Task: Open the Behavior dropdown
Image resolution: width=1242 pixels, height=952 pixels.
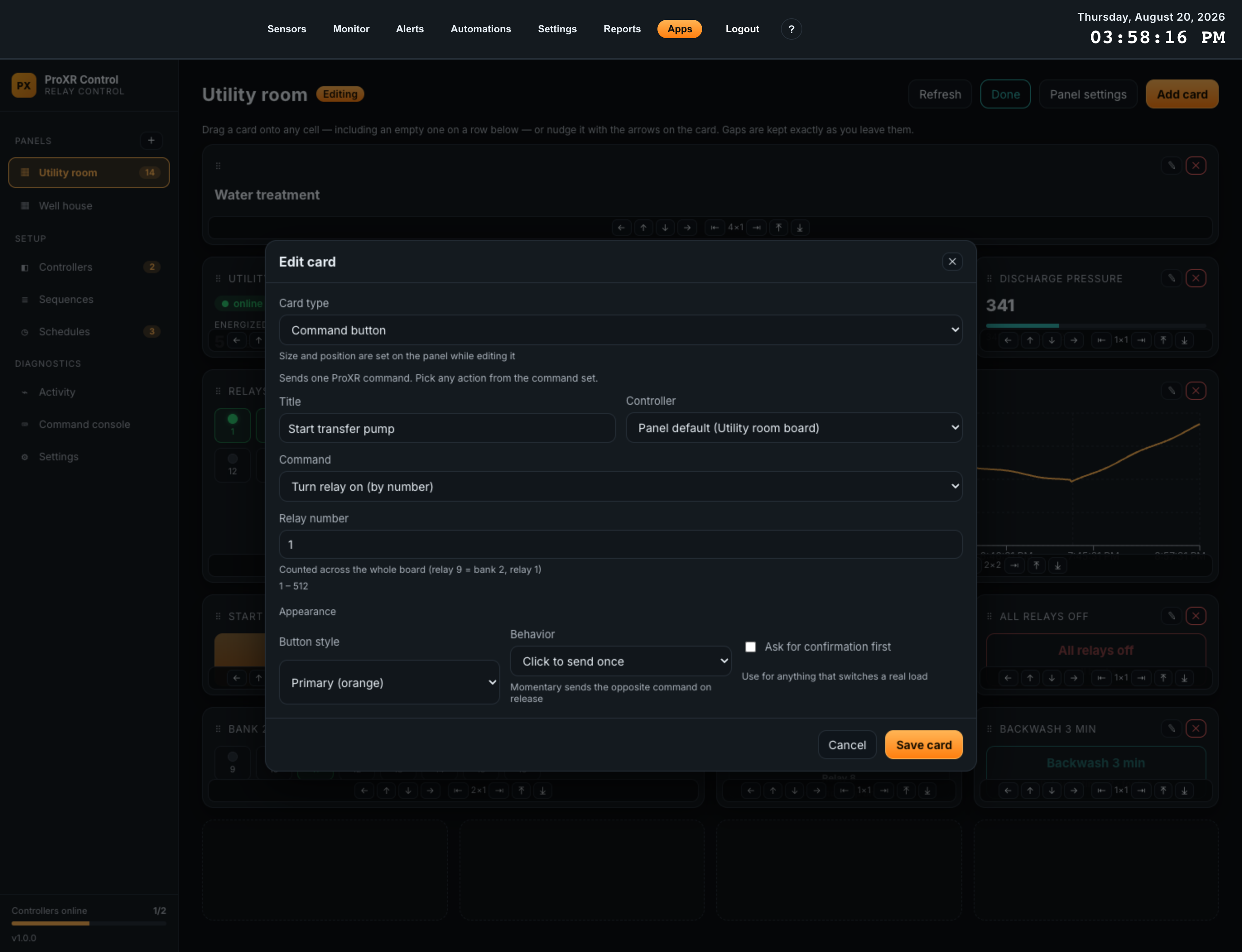Action: (621, 661)
